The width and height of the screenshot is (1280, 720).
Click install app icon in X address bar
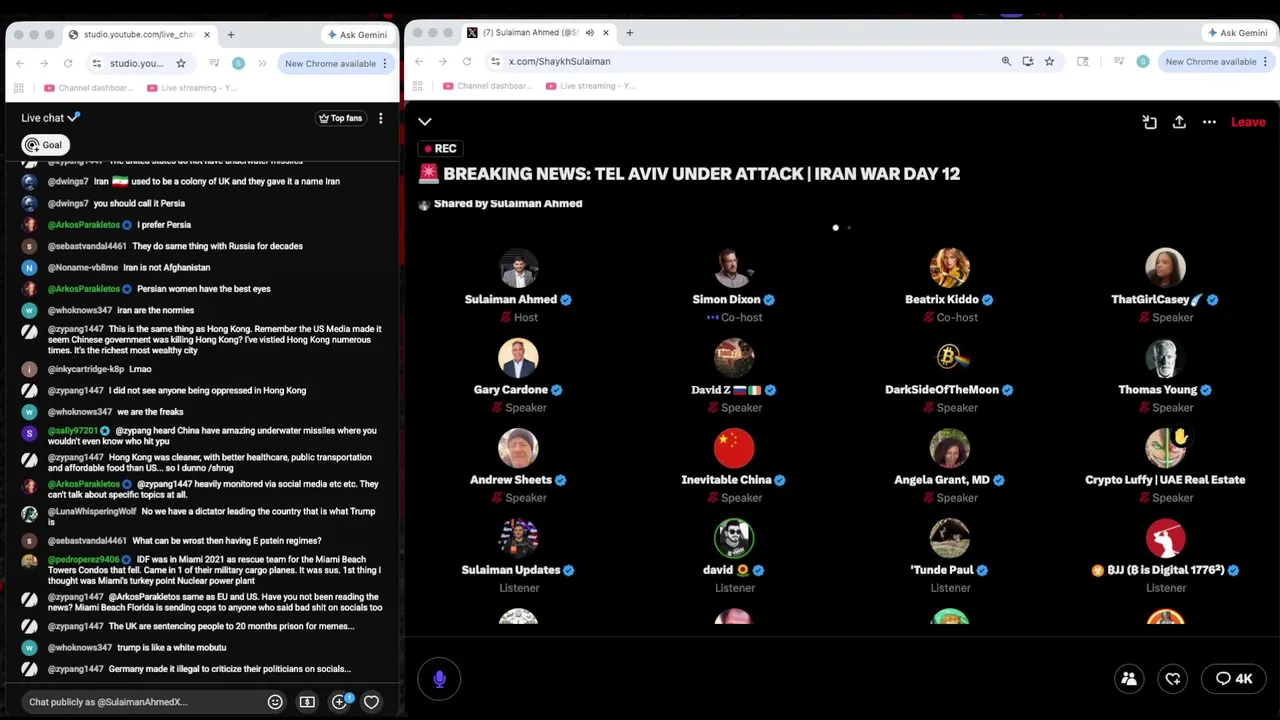[x=1028, y=61]
